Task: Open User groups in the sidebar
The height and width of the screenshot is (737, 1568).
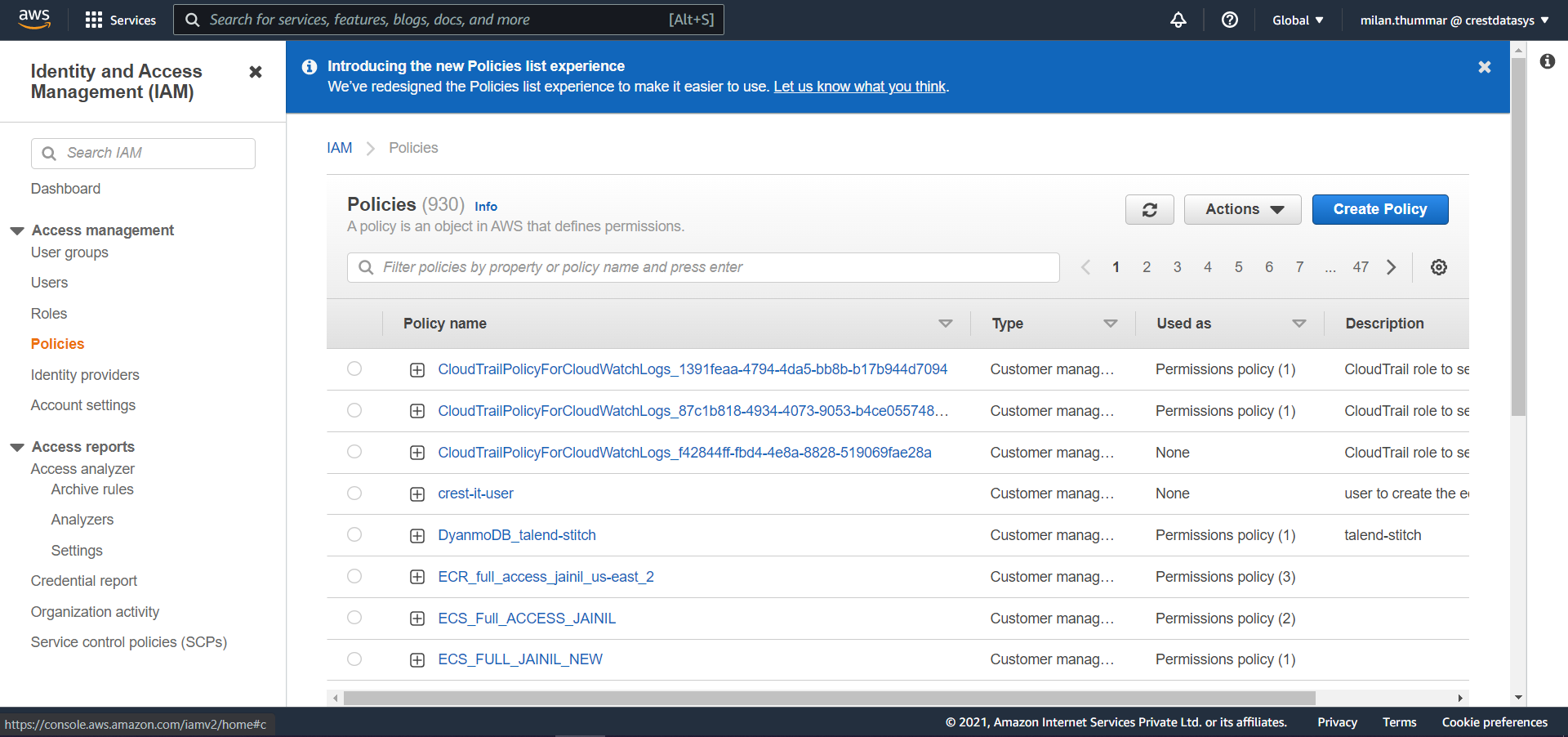Action: (69, 252)
